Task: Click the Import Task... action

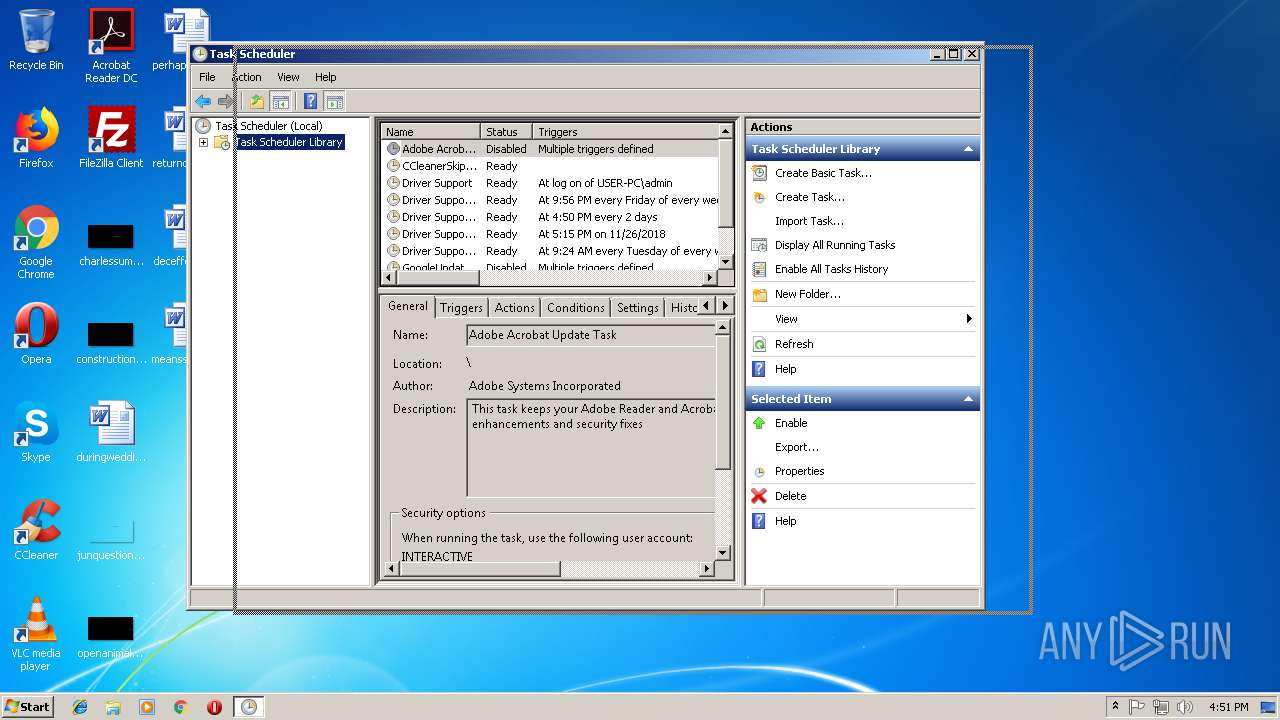Action: tap(809, 221)
